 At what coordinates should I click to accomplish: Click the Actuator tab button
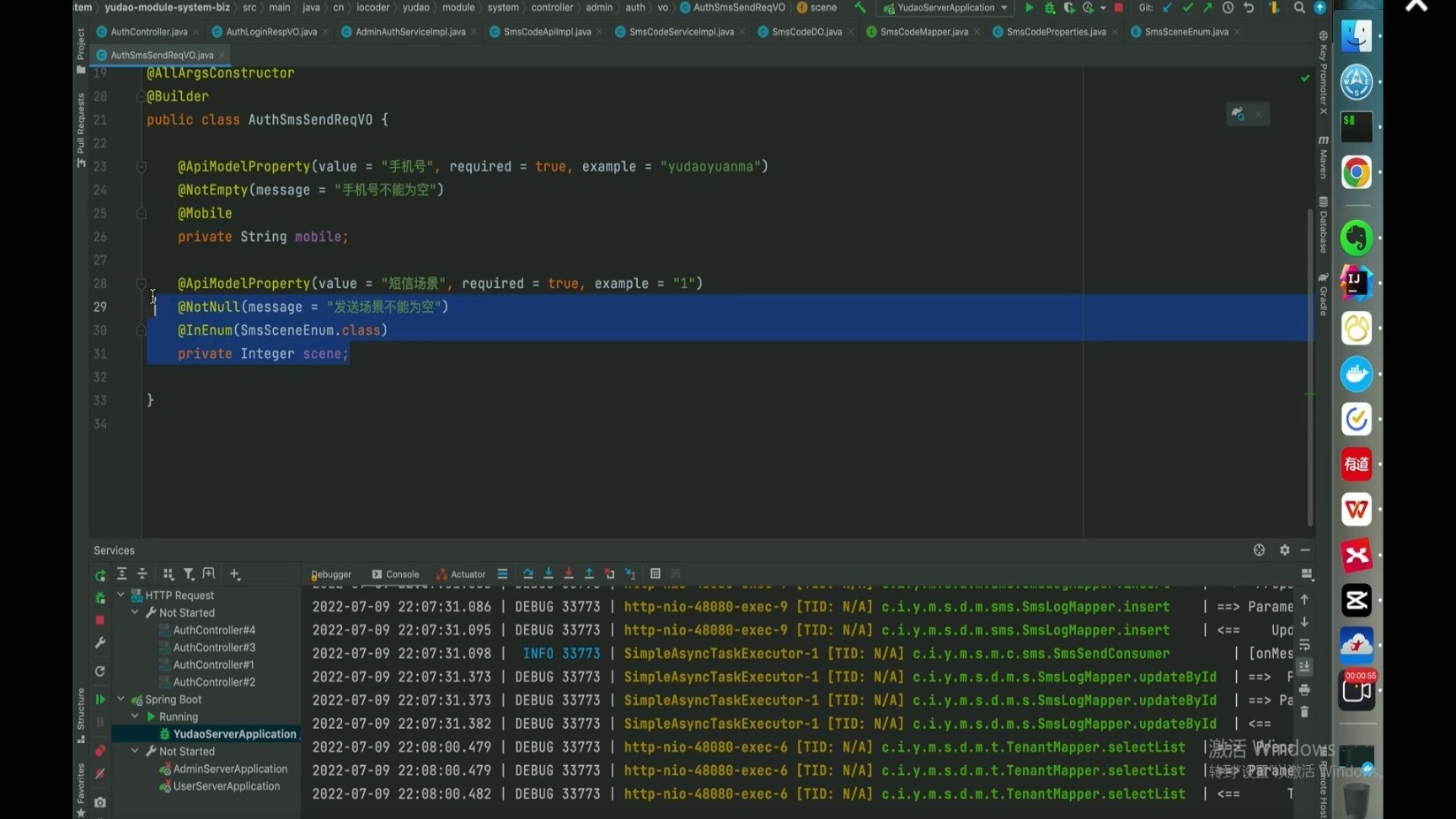click(461, 575)
